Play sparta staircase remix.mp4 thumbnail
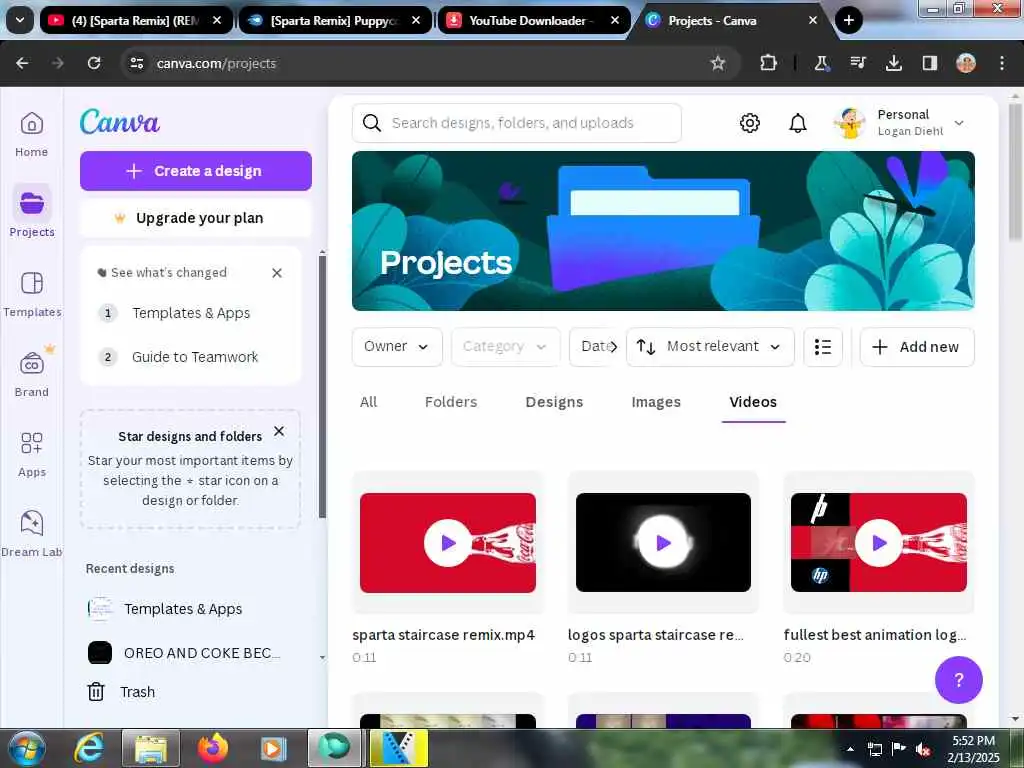 point(448,543)
